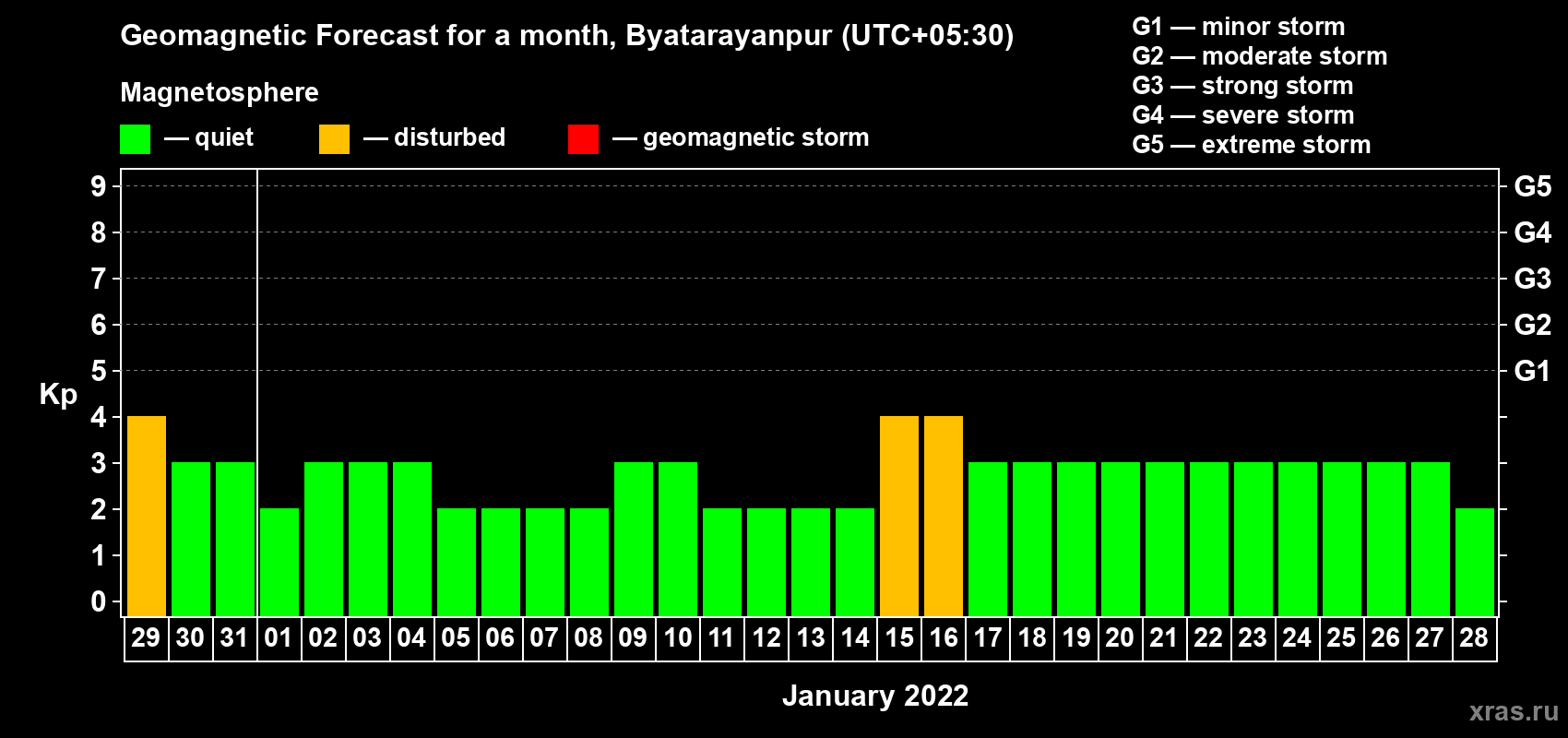Viewport: 1568px width, 738px height.
Task: Click the G3 label on right axis
Action: click(1532, 279)
